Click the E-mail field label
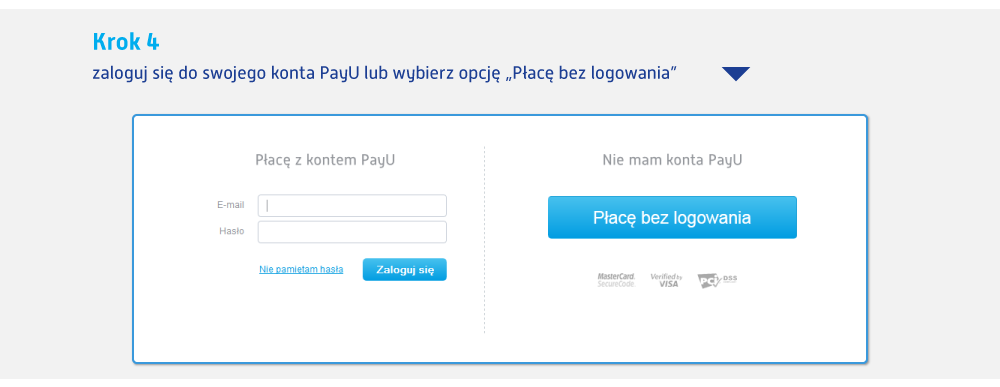 pos(231,205)
